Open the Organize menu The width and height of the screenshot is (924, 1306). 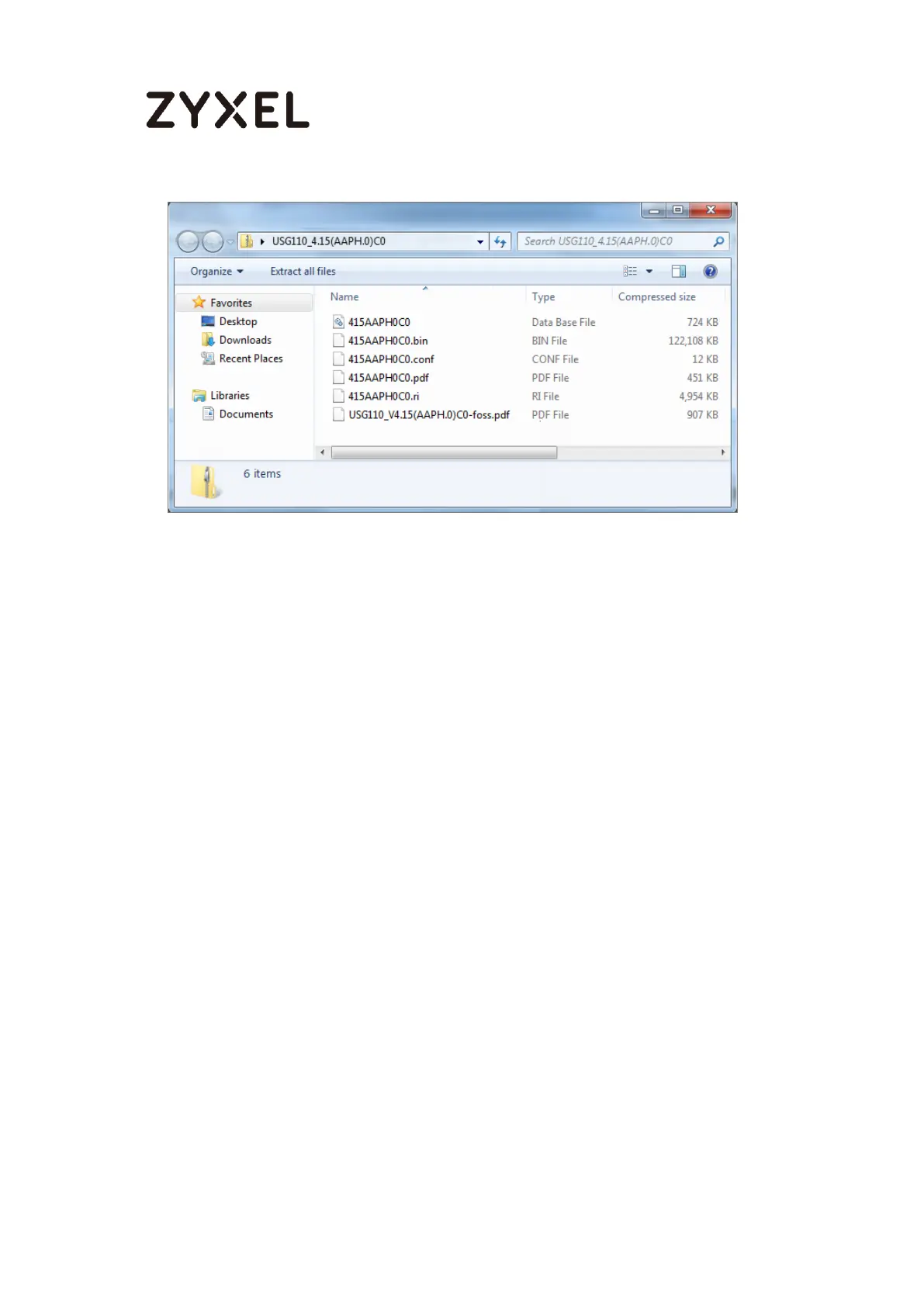pyautogui.click(x=216, y=272)
